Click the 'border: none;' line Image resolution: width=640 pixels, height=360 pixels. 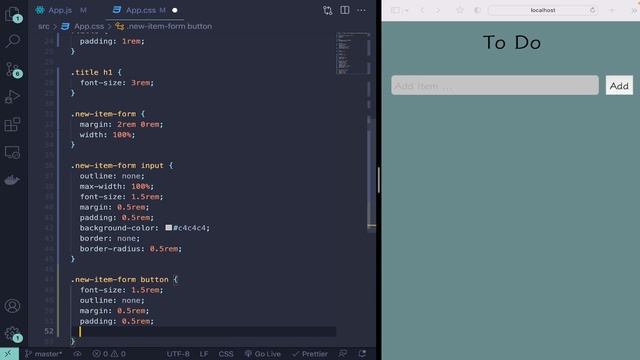point(110,238)
